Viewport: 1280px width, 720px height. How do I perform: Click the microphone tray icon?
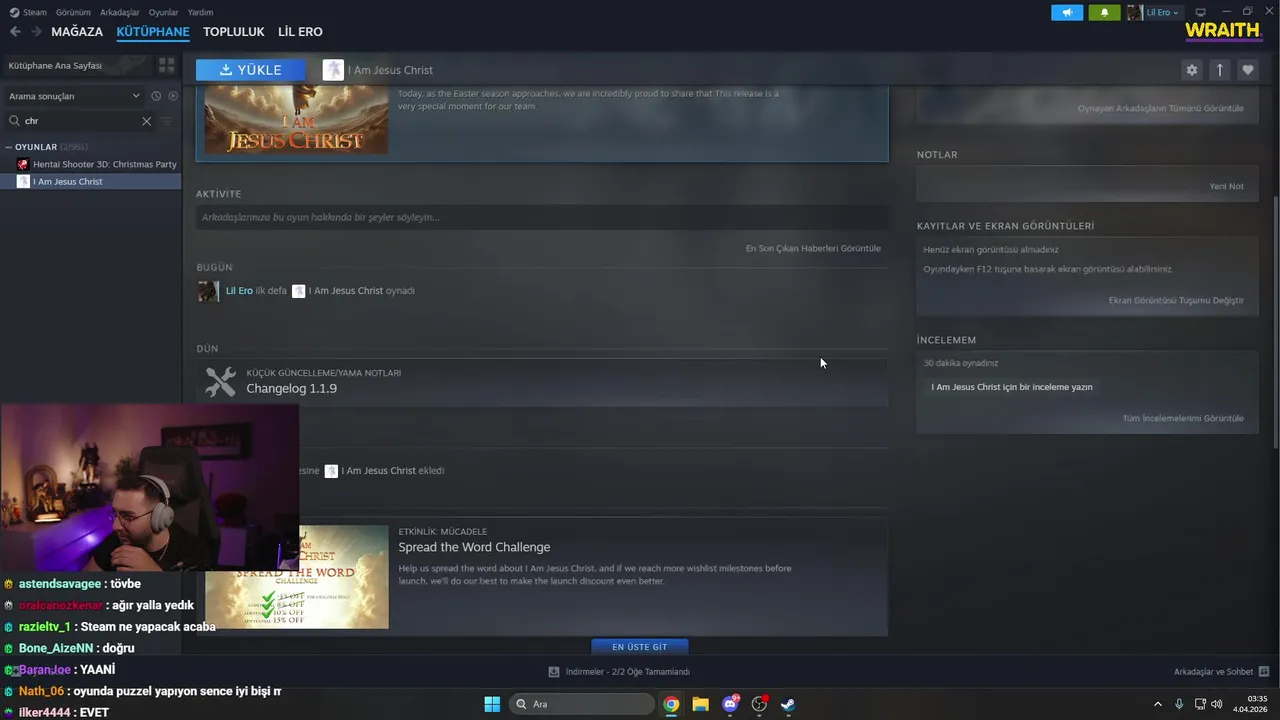(1179, 704)
